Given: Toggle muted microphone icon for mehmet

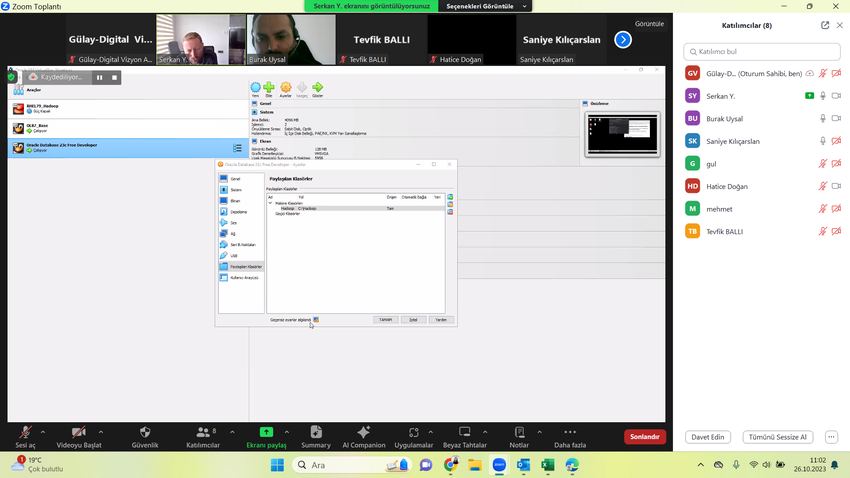Looking at the screenshot, I should (822, 209).
